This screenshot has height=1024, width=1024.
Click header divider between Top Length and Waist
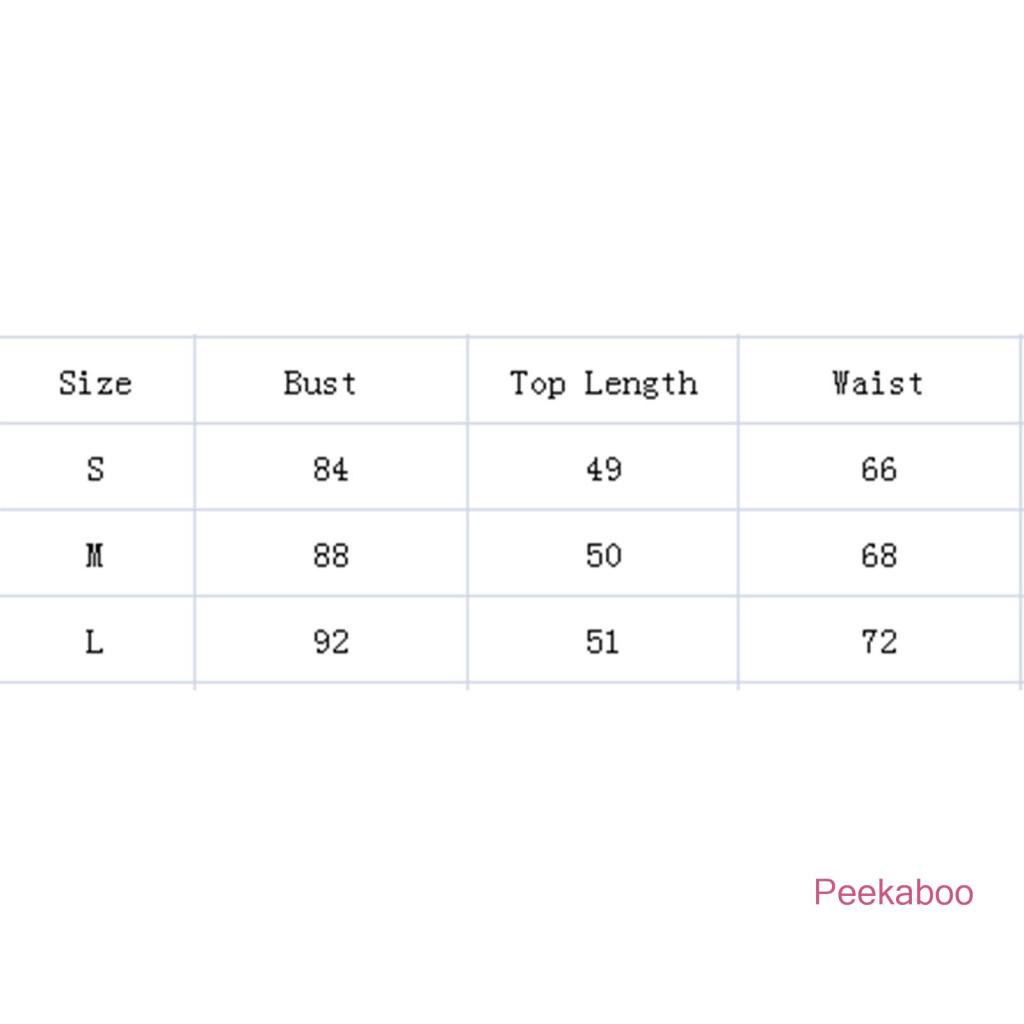point(739,381)
